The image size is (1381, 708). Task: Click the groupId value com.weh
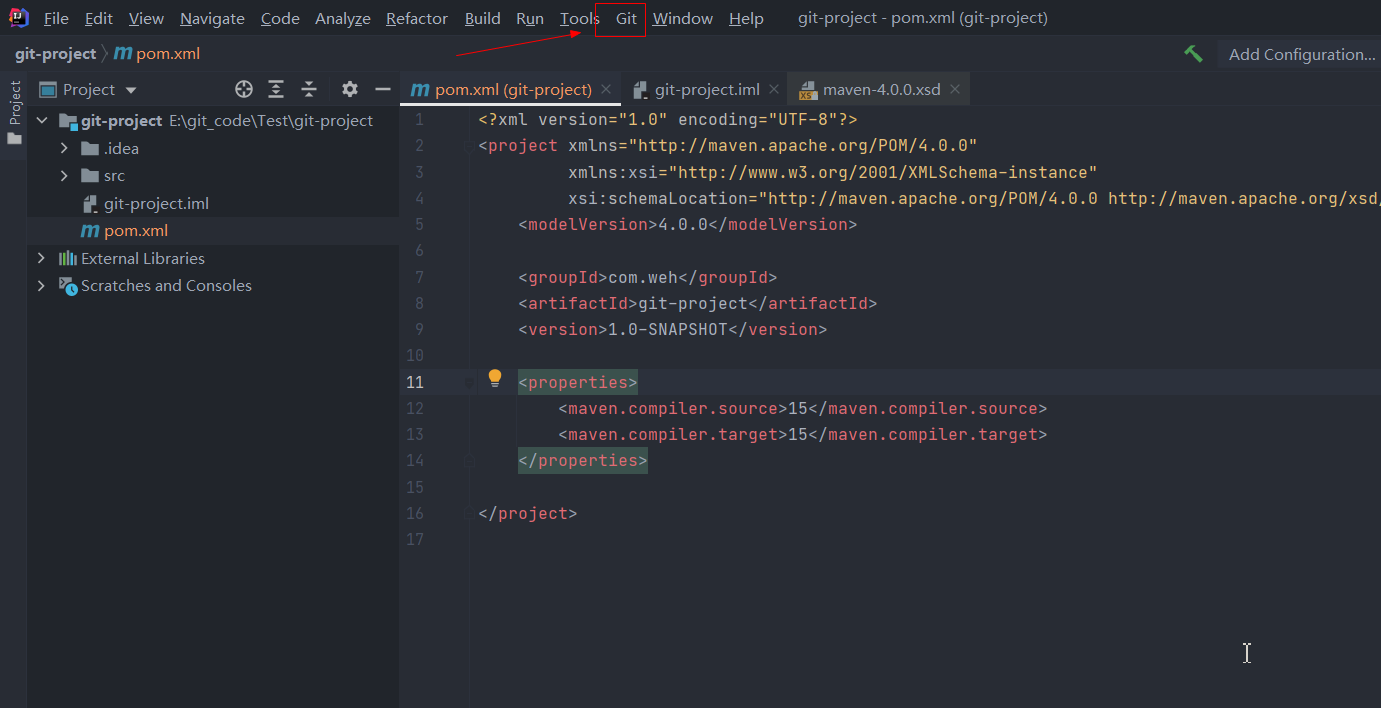(x=643, y=277)
